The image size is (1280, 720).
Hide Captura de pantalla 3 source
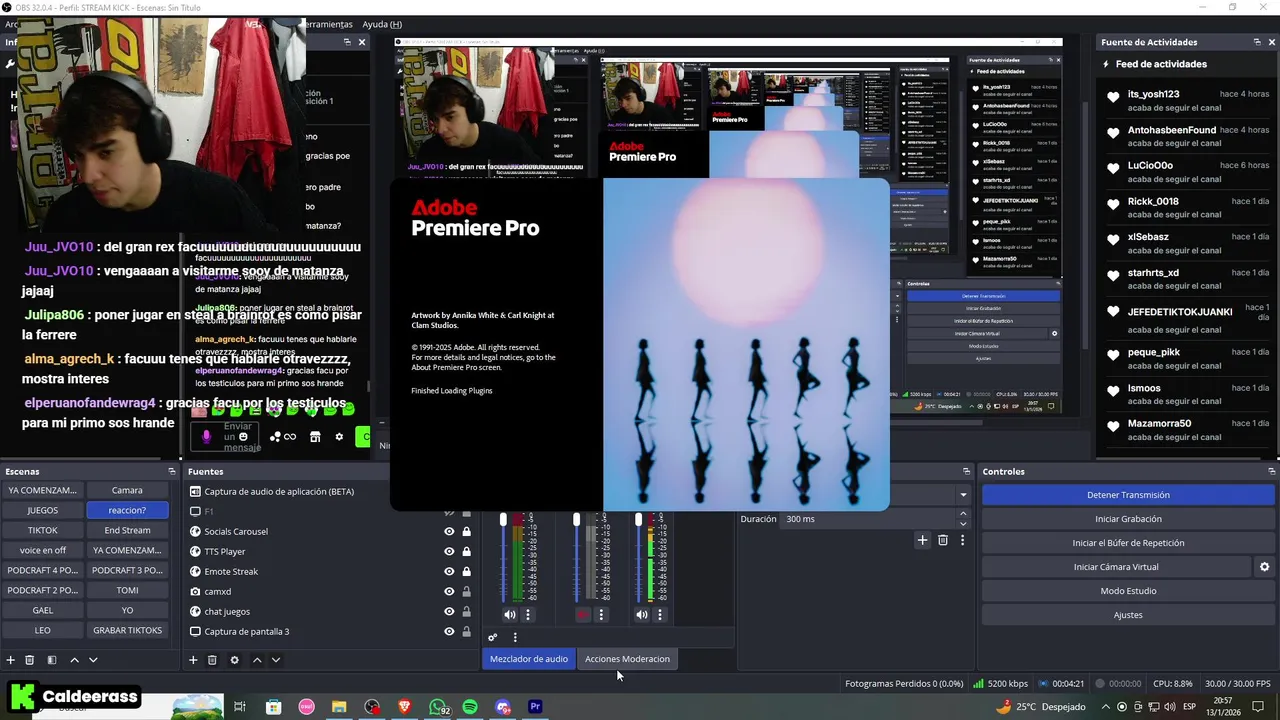point(449,632)
